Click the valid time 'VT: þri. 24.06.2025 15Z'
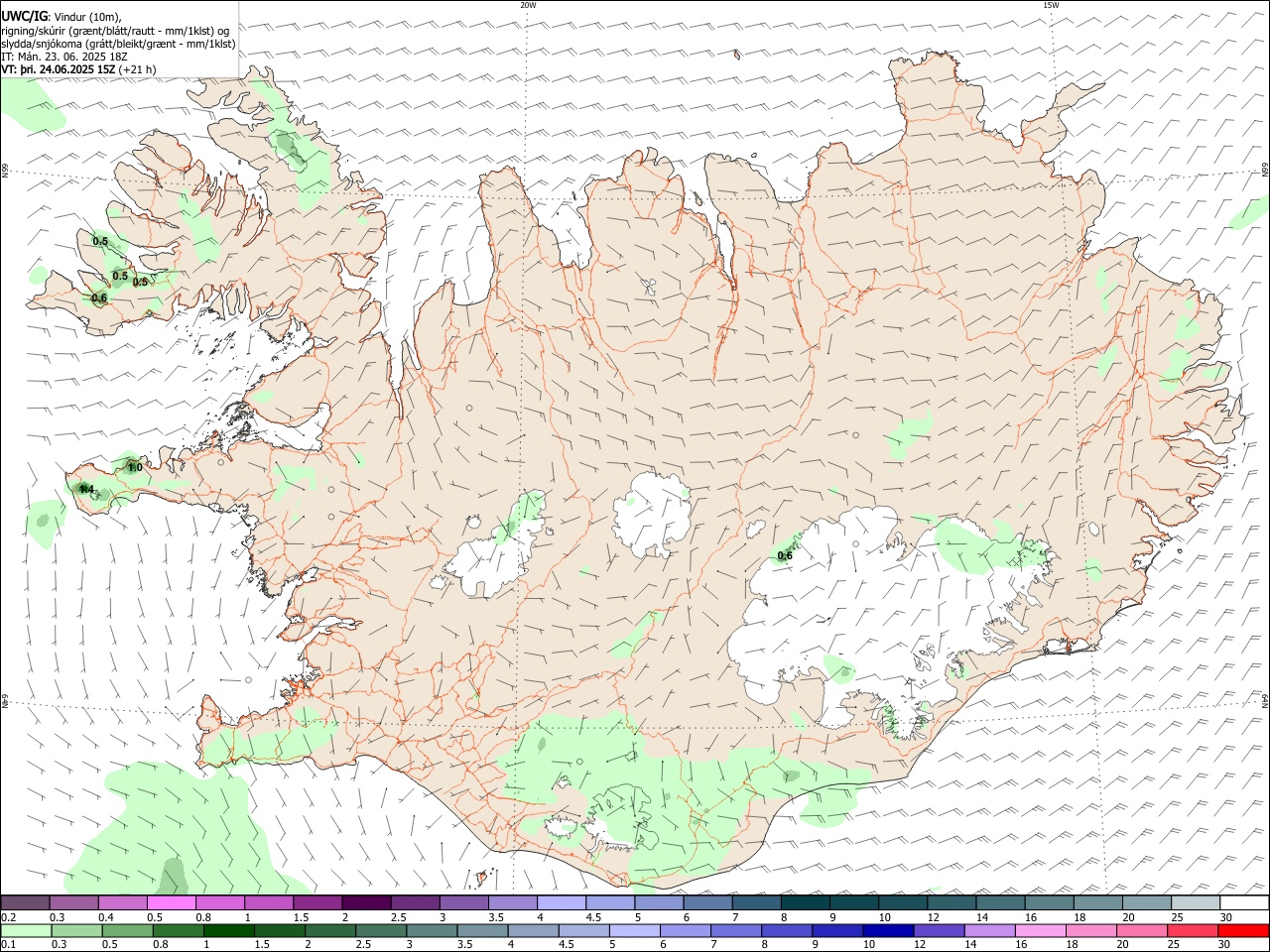 (x=59, y=69)
